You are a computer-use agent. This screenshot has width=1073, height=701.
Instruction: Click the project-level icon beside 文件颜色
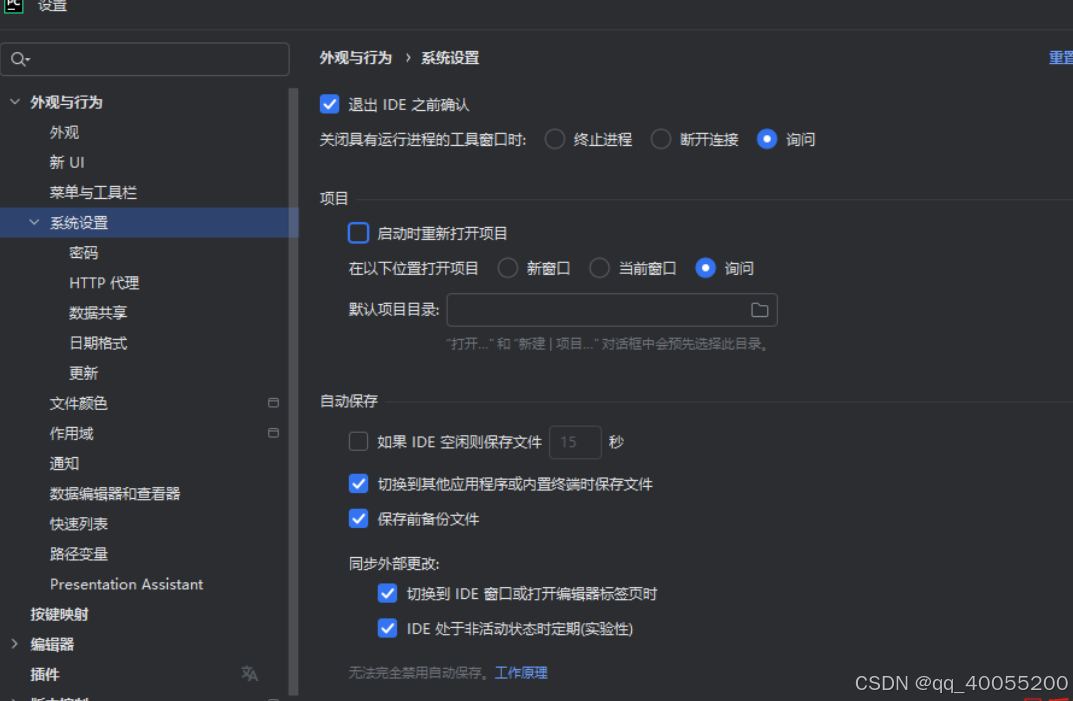coord(273,403)
